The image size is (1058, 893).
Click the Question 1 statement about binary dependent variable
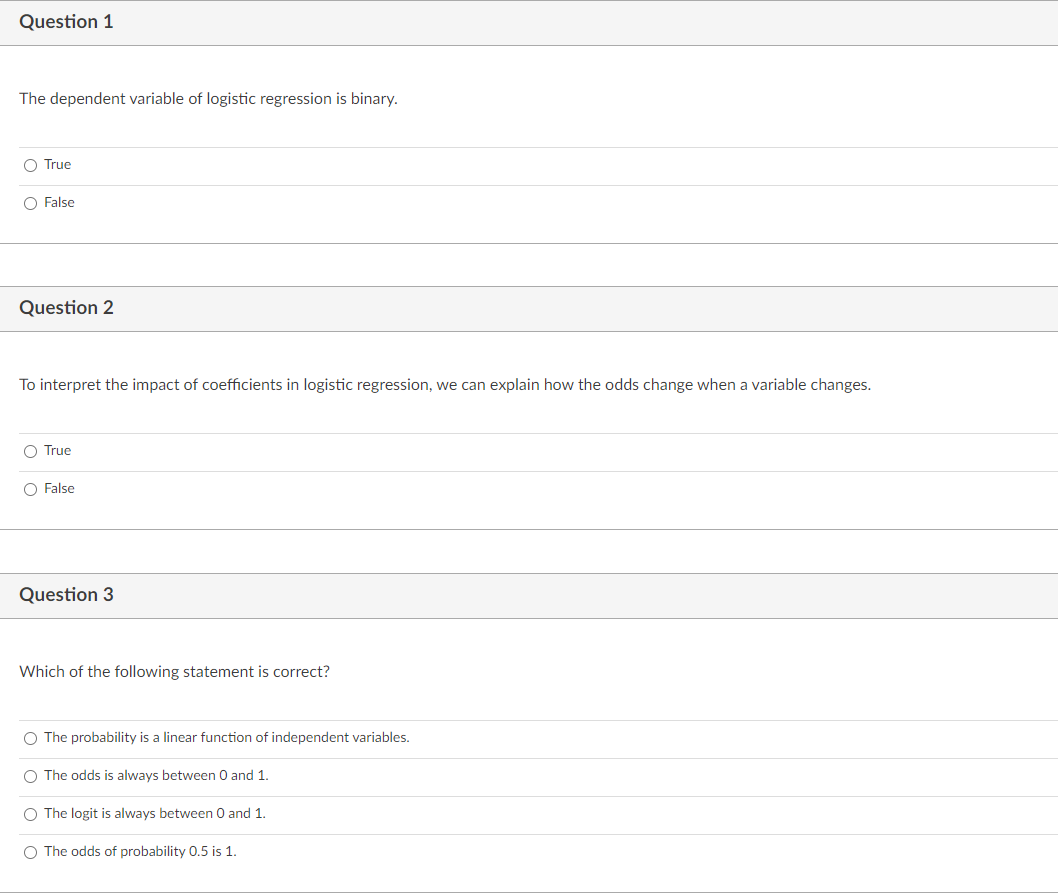click(208, 98)
